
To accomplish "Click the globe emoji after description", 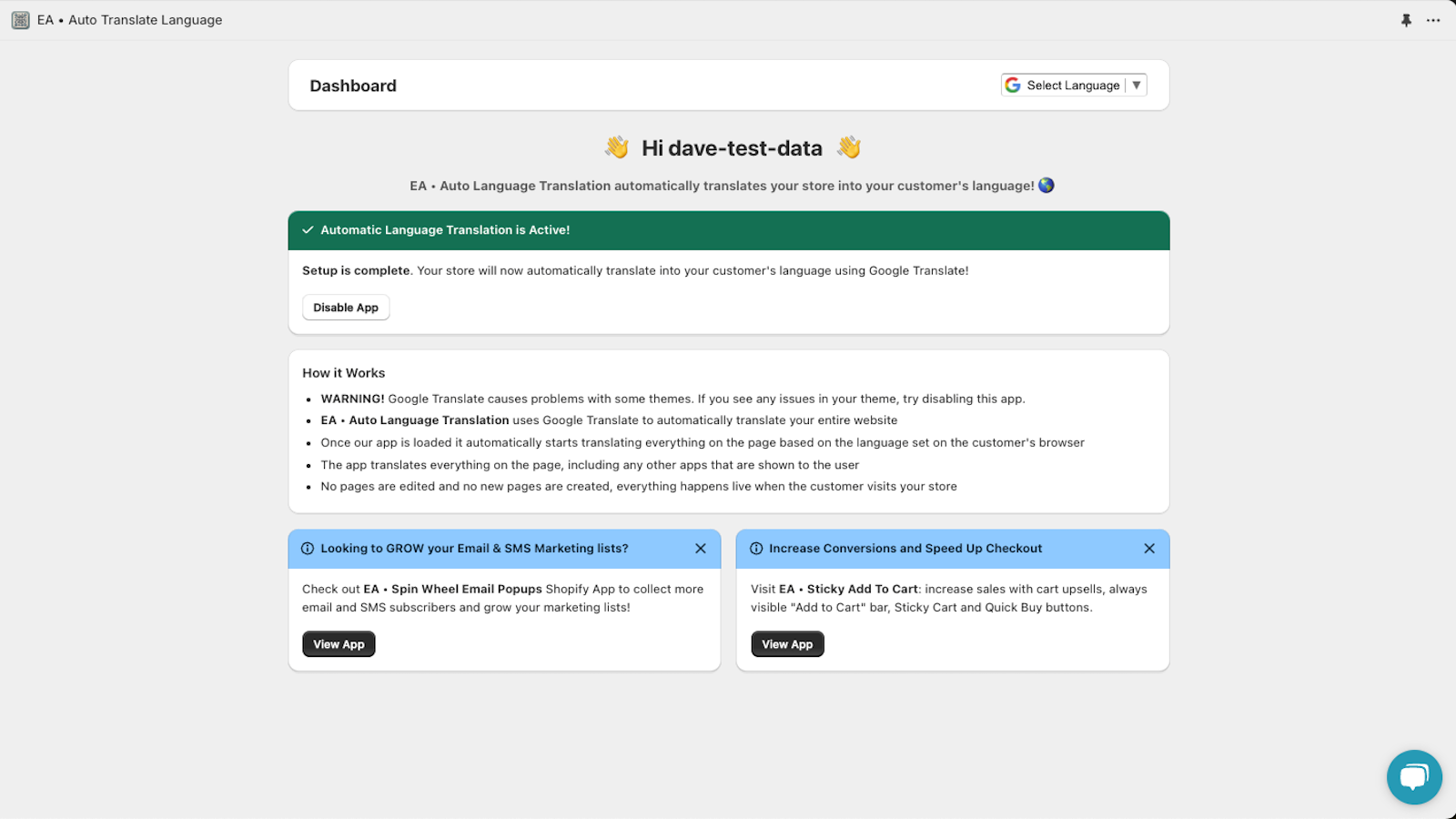I will coord(1046,186).
